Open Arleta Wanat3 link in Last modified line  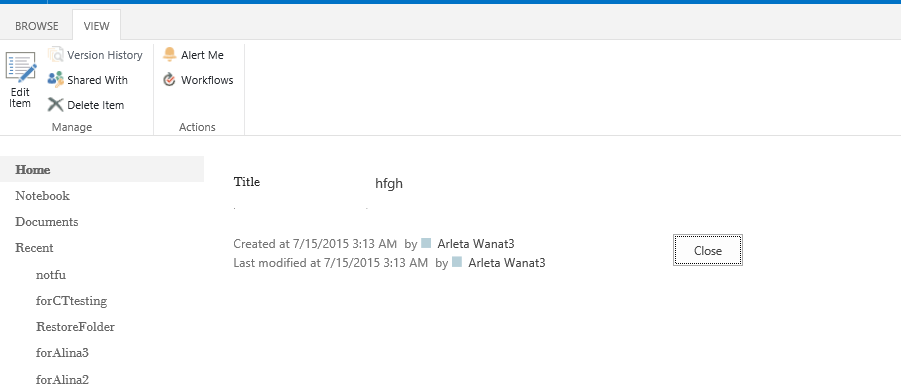(507, 263)
